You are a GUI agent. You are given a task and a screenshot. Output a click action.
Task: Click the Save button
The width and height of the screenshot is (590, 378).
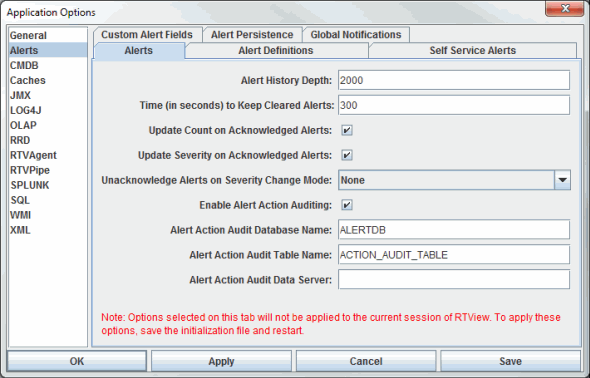point(510,361)
